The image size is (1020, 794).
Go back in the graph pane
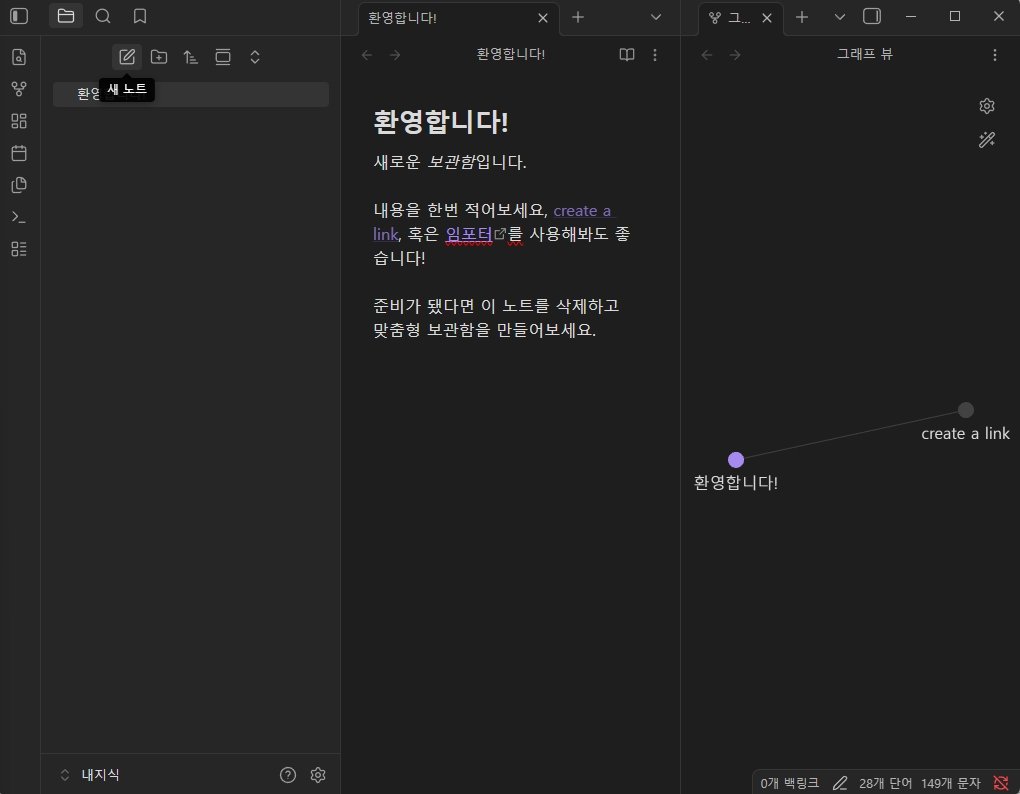706,55
